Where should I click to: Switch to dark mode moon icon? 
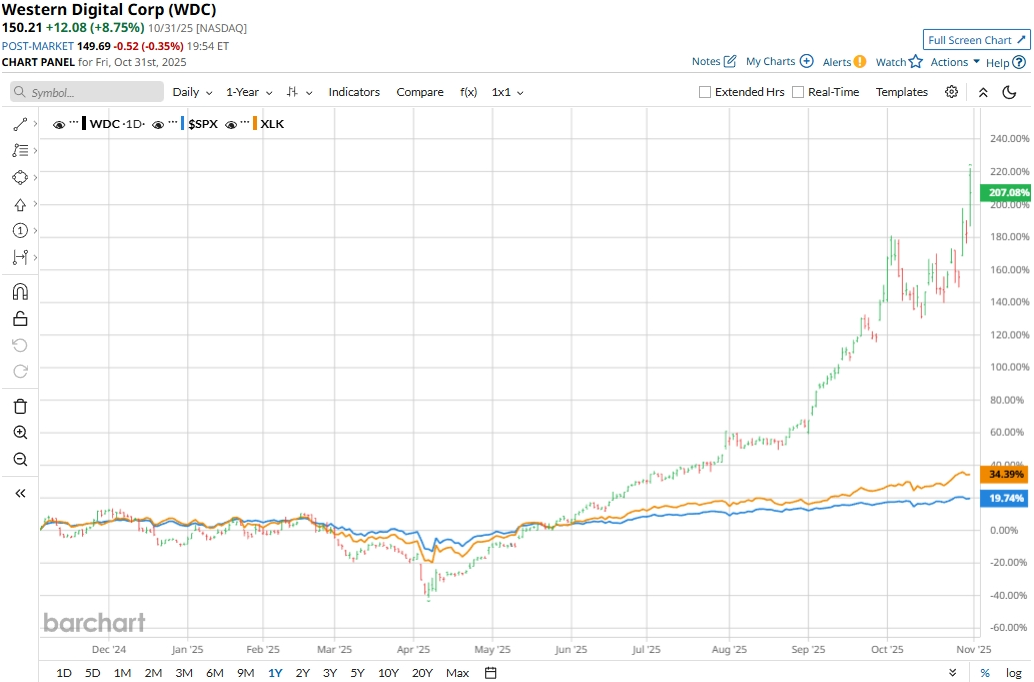1009,92
